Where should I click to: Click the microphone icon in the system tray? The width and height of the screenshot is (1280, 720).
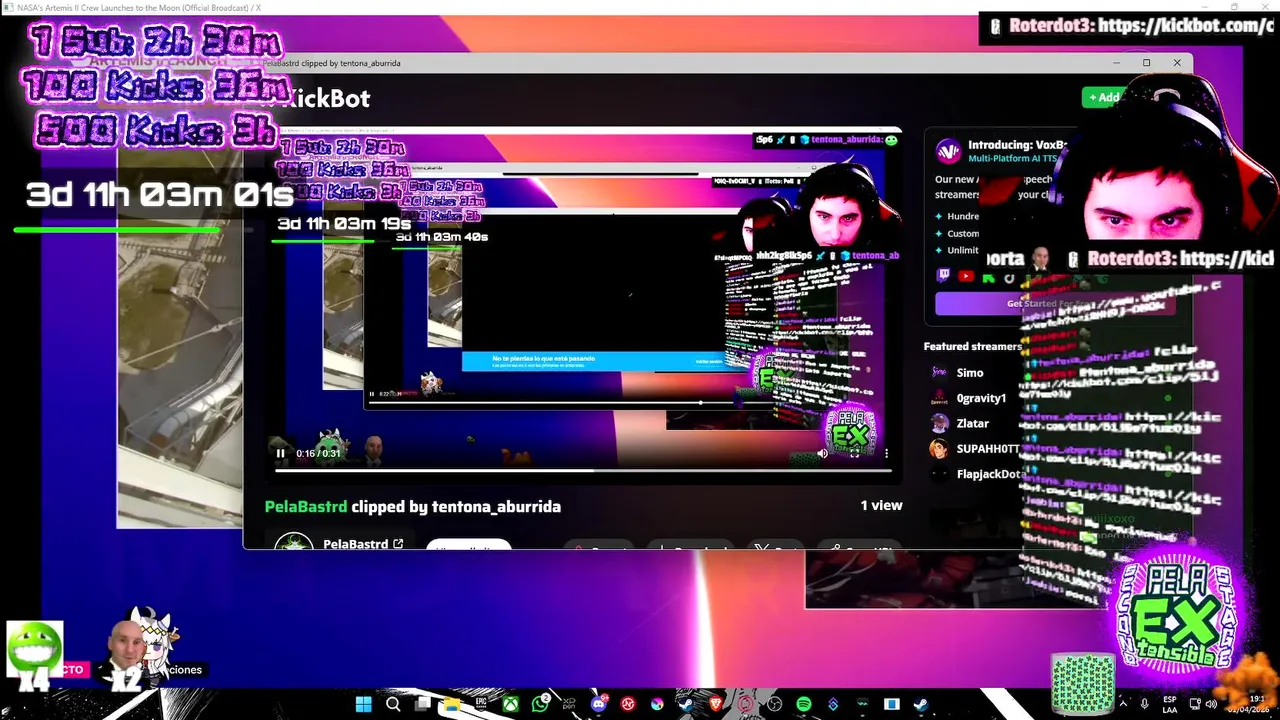tap(1144, 704)
